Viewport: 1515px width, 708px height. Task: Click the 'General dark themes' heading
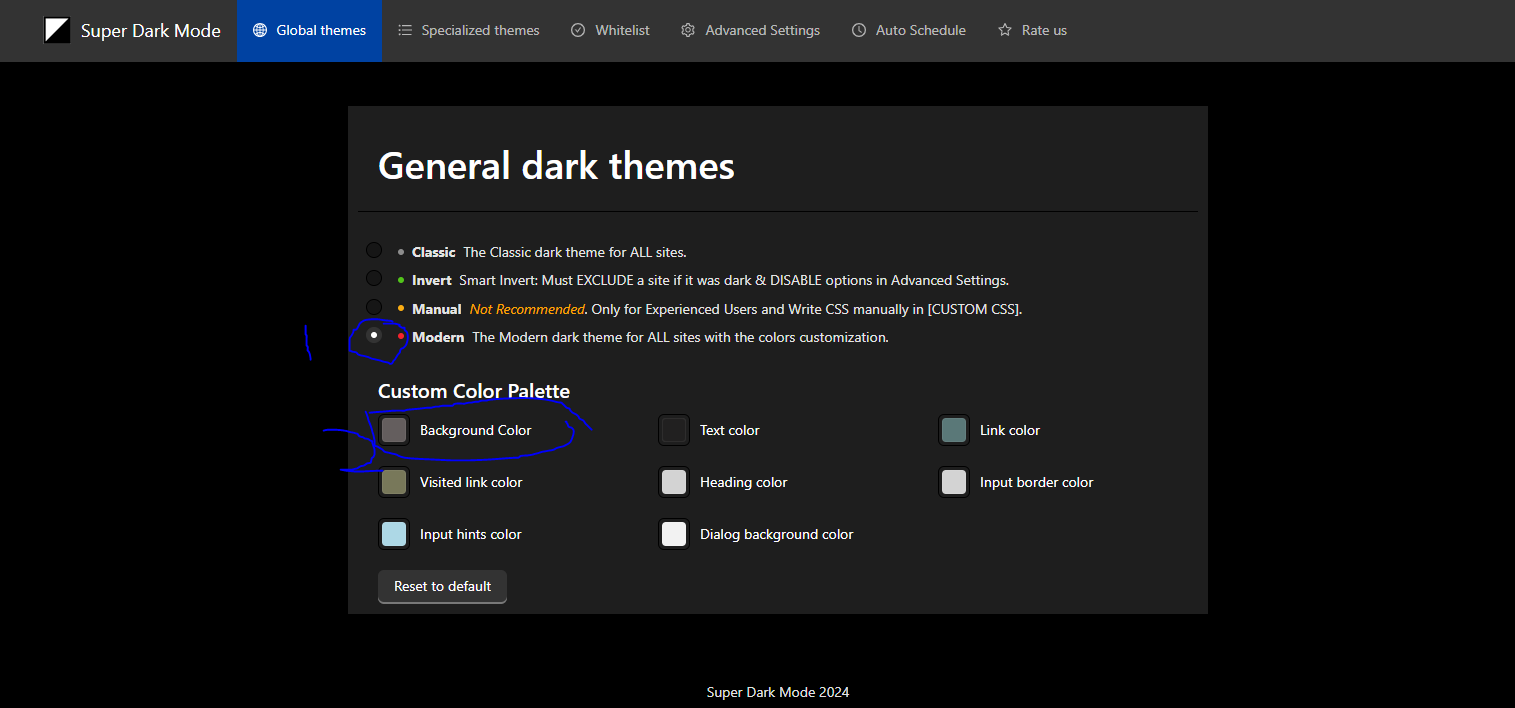pos(556,166)
